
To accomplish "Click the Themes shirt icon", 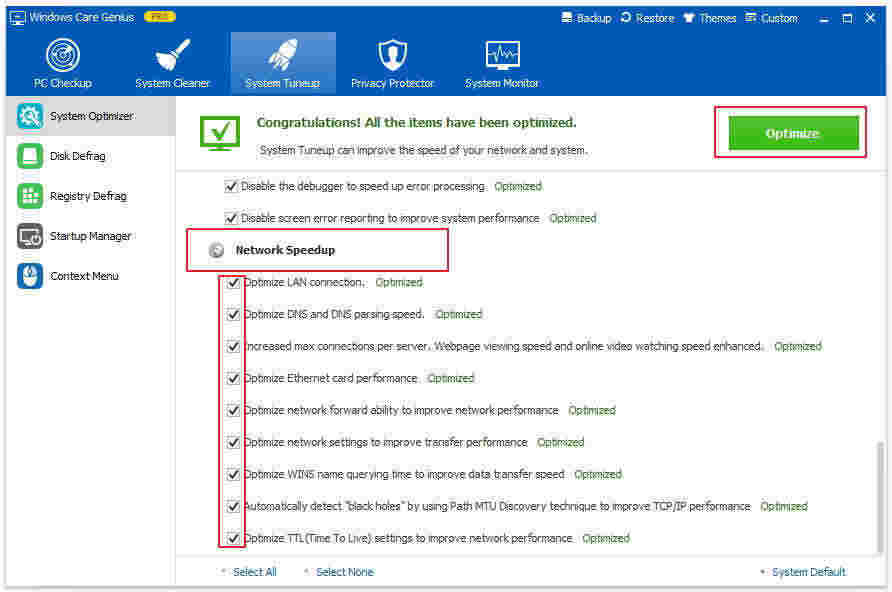I will point(689,18).
